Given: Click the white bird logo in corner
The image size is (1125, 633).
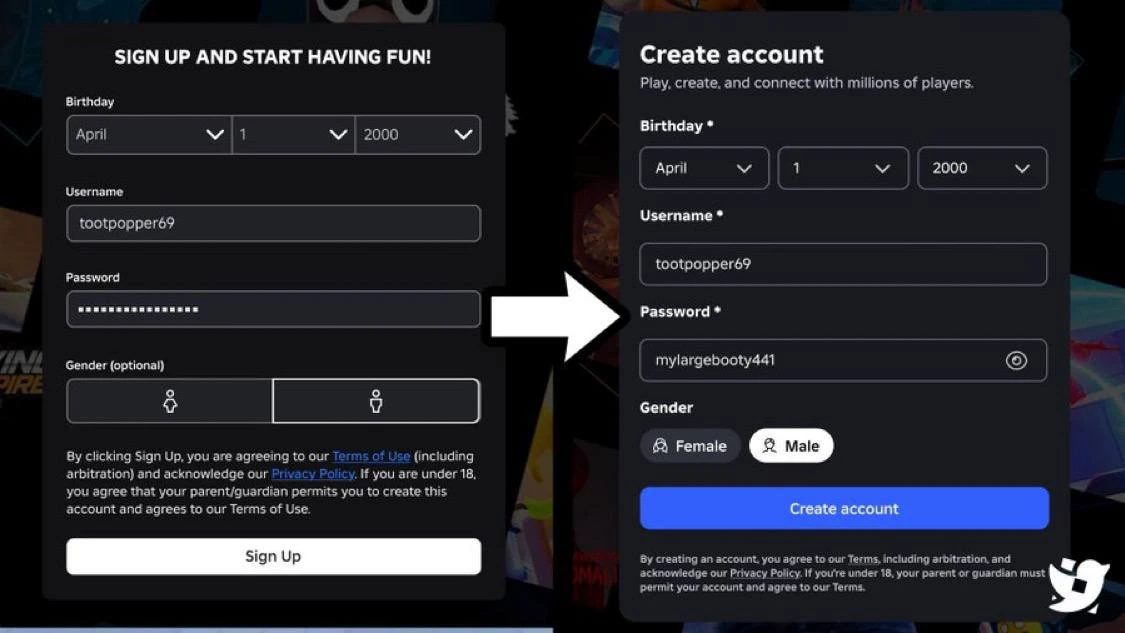Looking at the screenshot, I should click(x=1078, y=583).
